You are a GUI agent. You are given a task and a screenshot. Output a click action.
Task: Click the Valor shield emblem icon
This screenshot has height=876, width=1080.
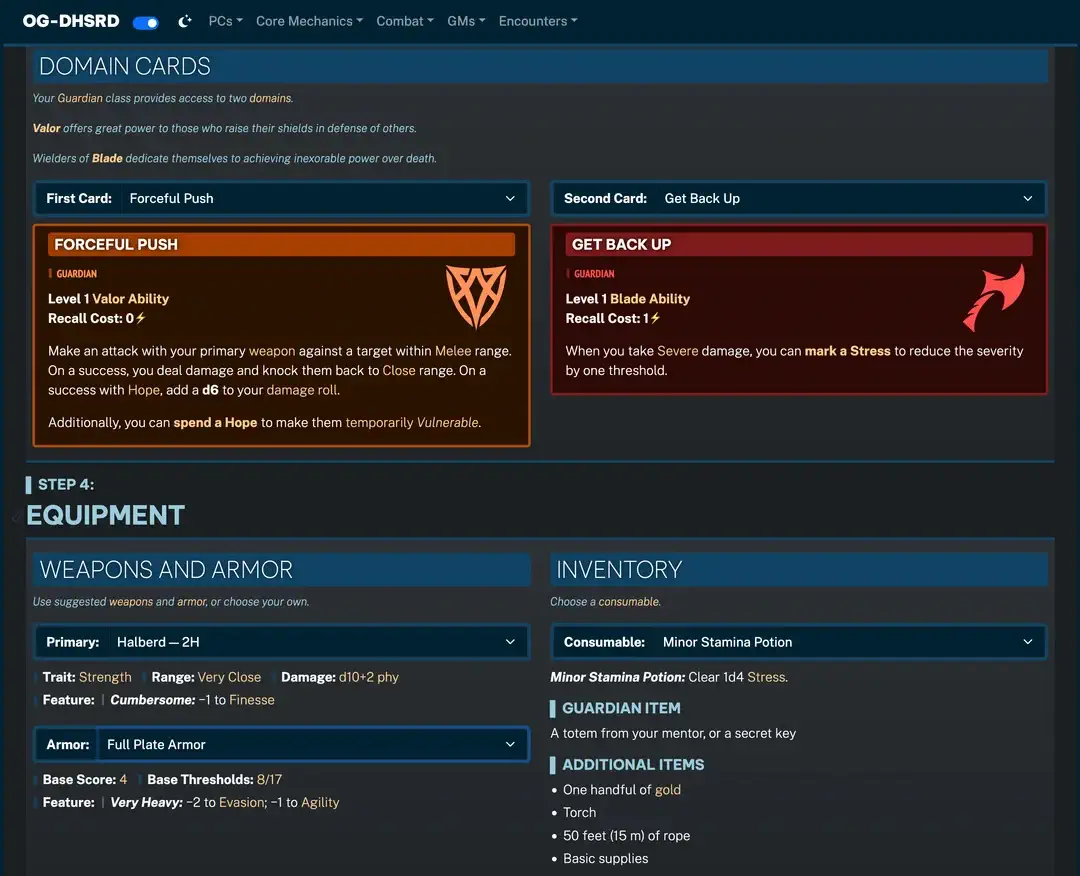pos(475,297)
